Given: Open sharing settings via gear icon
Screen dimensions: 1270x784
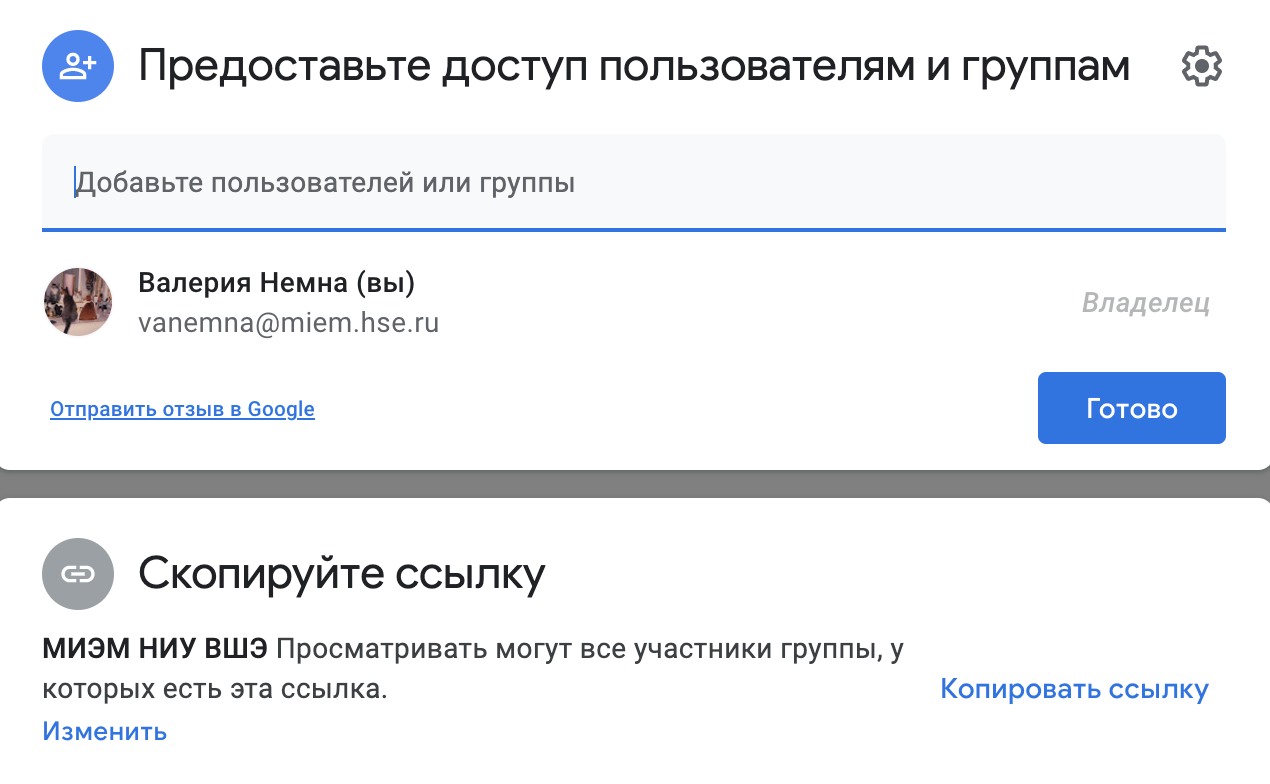Looking at the screenshot, I should click(1201, 67).
